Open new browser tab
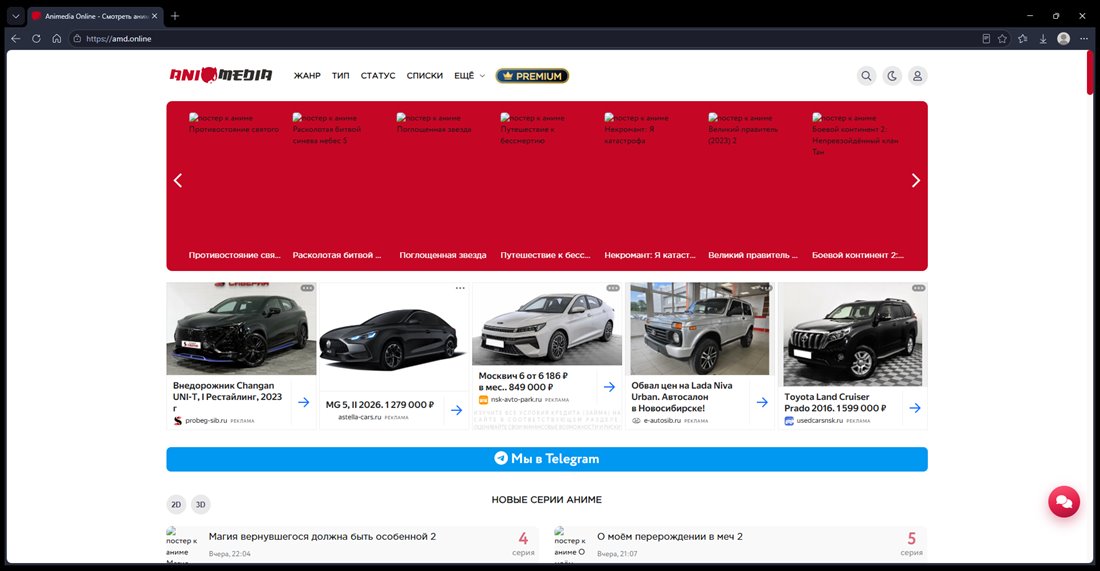Image resolution: width=1100 pixels, height=571 pixels. coord(175,15)
